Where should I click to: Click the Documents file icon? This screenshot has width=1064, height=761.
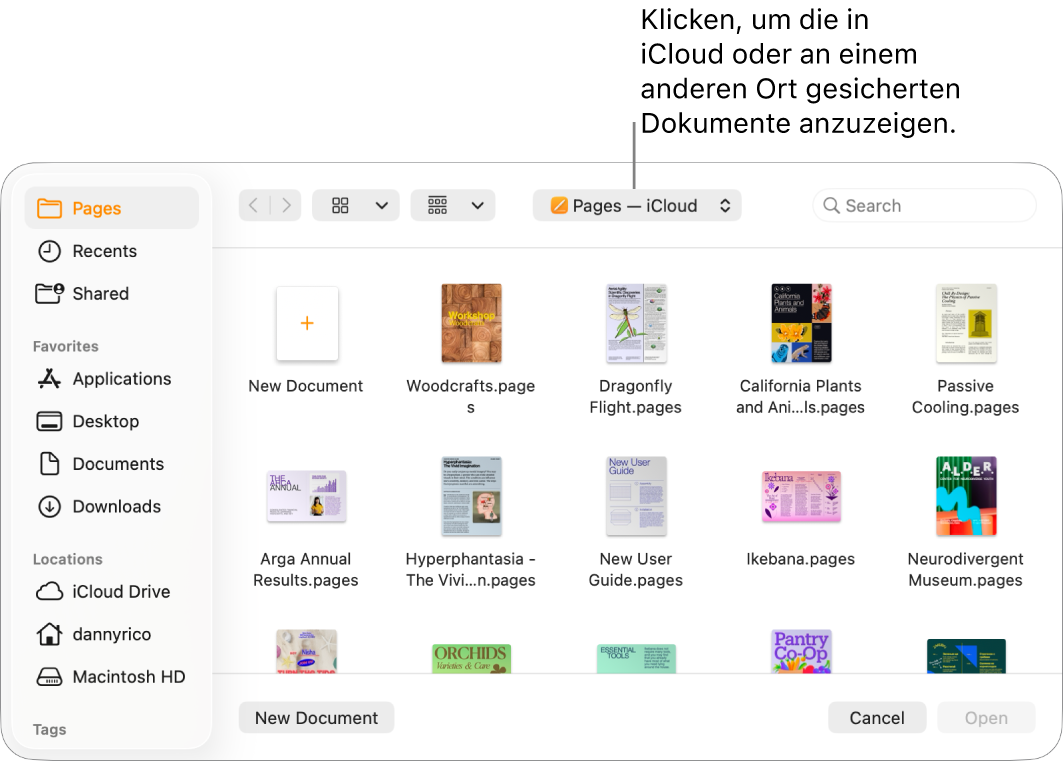(50, 464)
